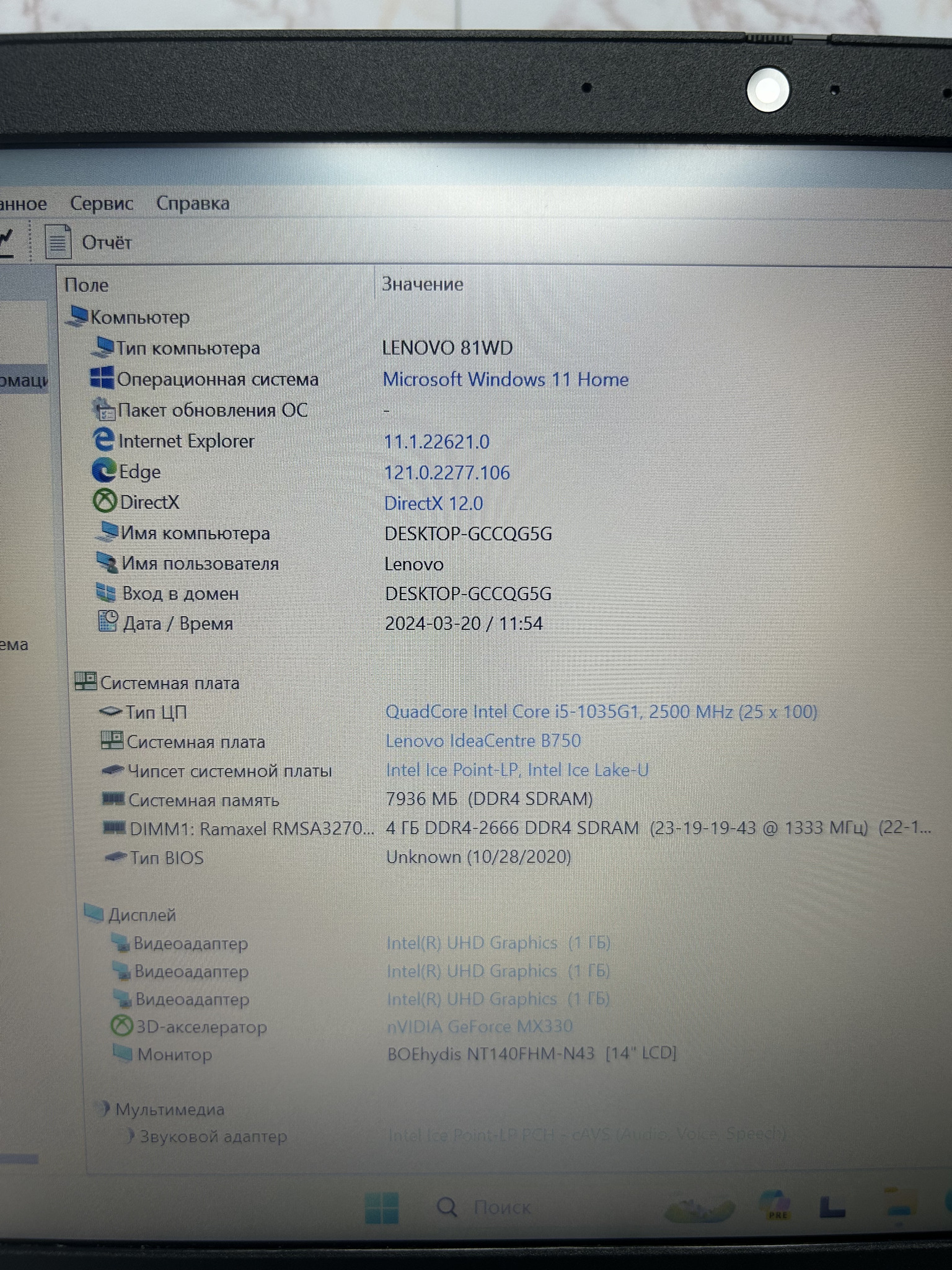
Task: Open the QuadCore Intel Core i5-1035G1 link
Action: [x=601, y=711]
